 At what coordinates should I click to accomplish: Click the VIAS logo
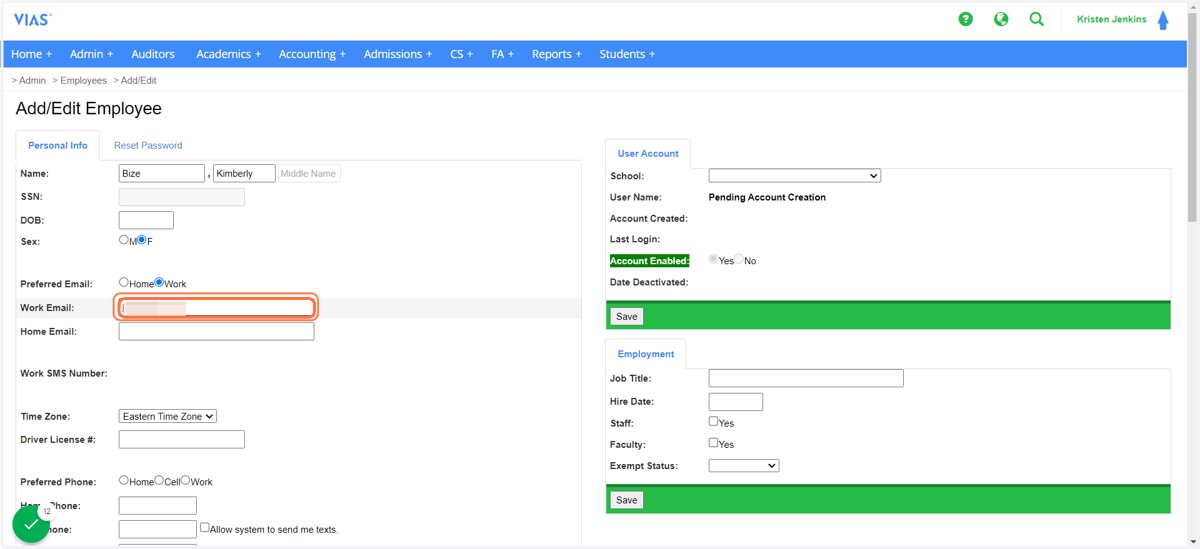[x=32, y=20]
